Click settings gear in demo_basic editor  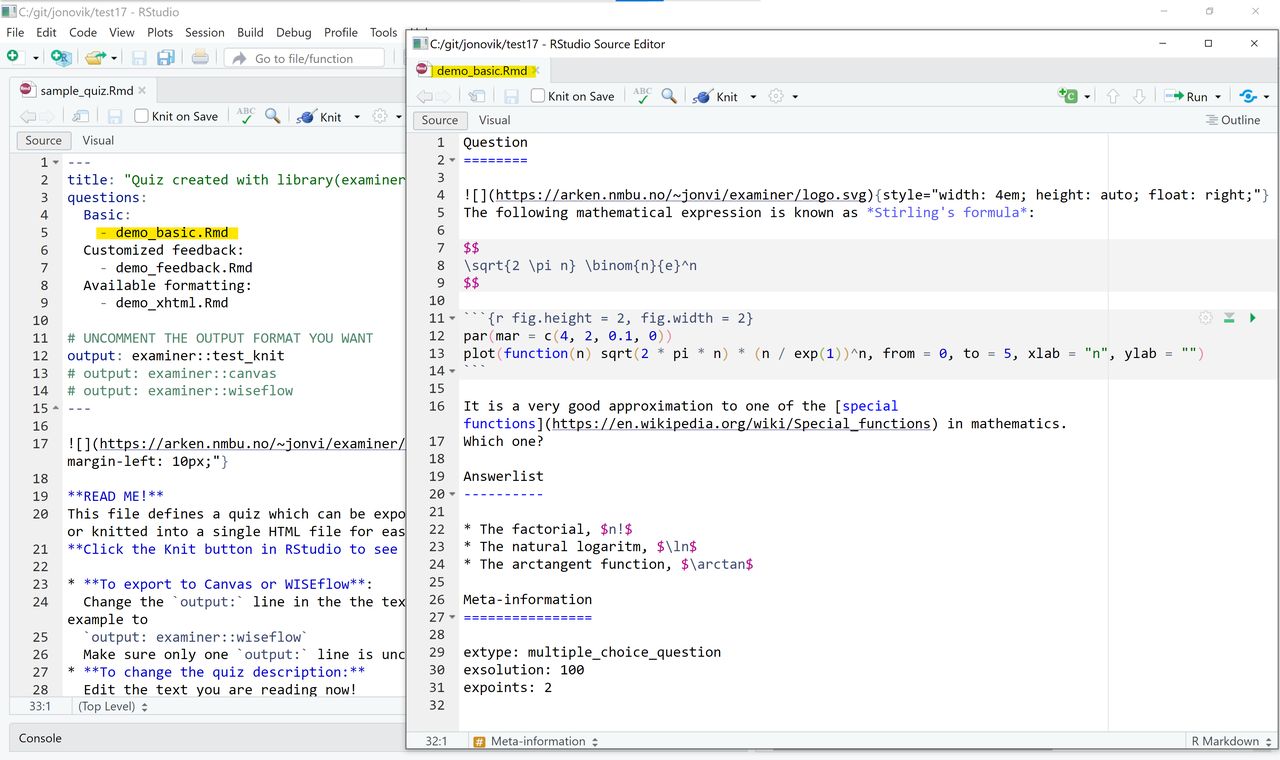[x=776, y=96]
